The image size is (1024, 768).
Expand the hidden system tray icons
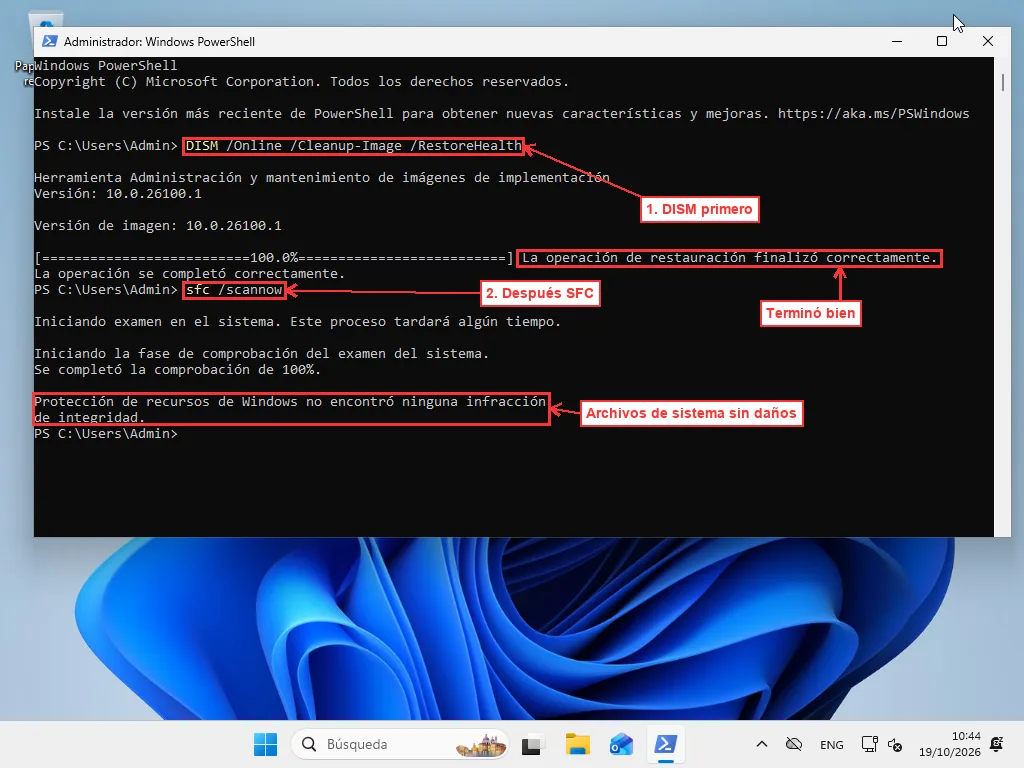[761, 744]
